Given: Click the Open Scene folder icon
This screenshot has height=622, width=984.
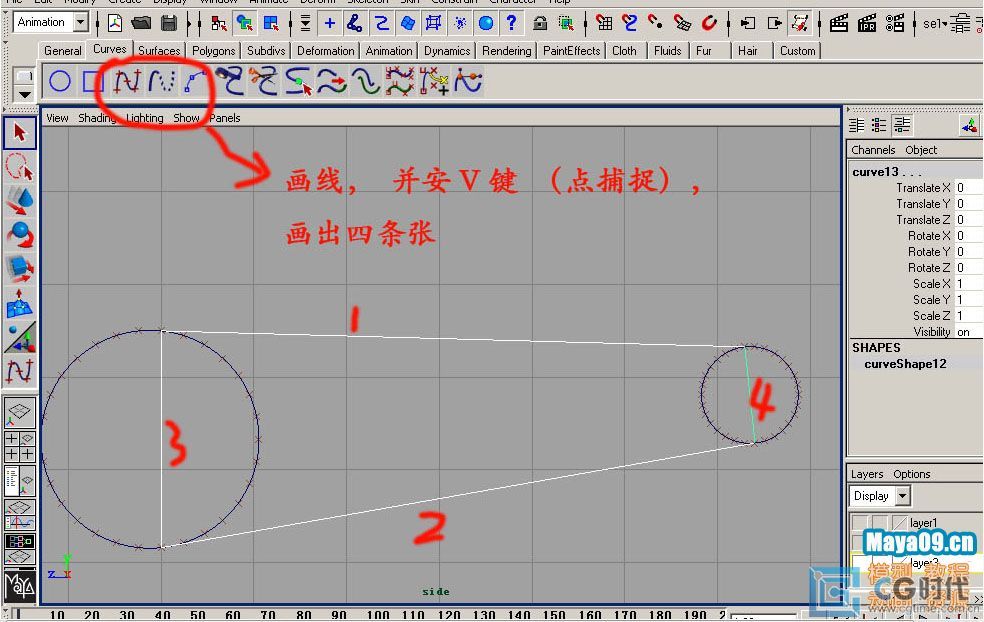Looking at the screenshot, I should [142, 24].
